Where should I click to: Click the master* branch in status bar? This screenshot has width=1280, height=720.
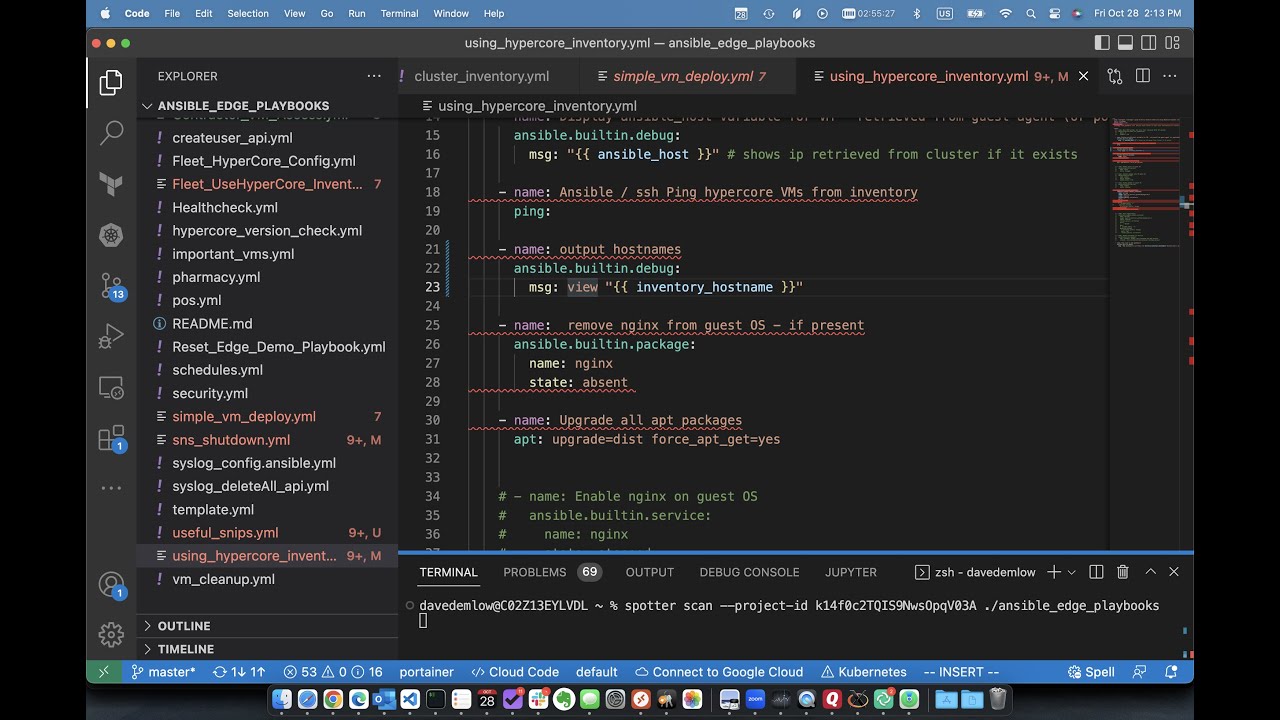(x=163, y=672)
